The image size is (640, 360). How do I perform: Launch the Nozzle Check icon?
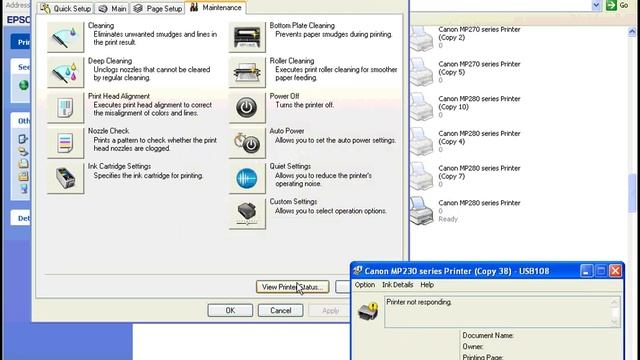tap(65, 143)
